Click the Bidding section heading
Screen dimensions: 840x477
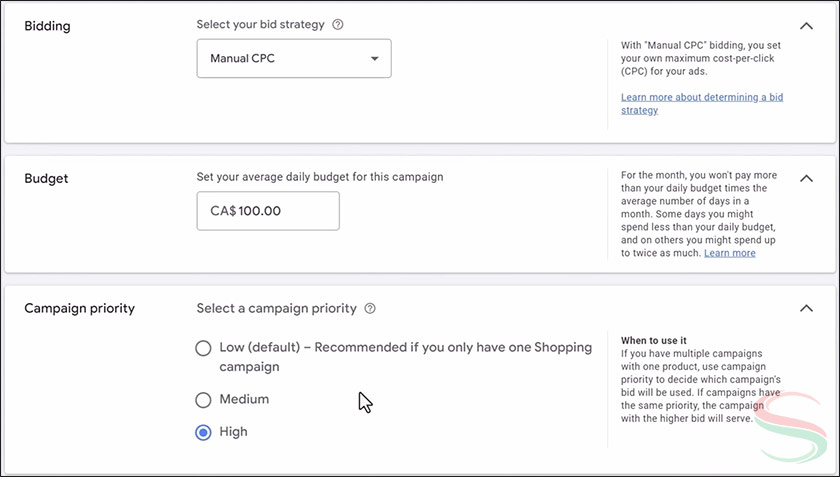(x=47, y=25)
